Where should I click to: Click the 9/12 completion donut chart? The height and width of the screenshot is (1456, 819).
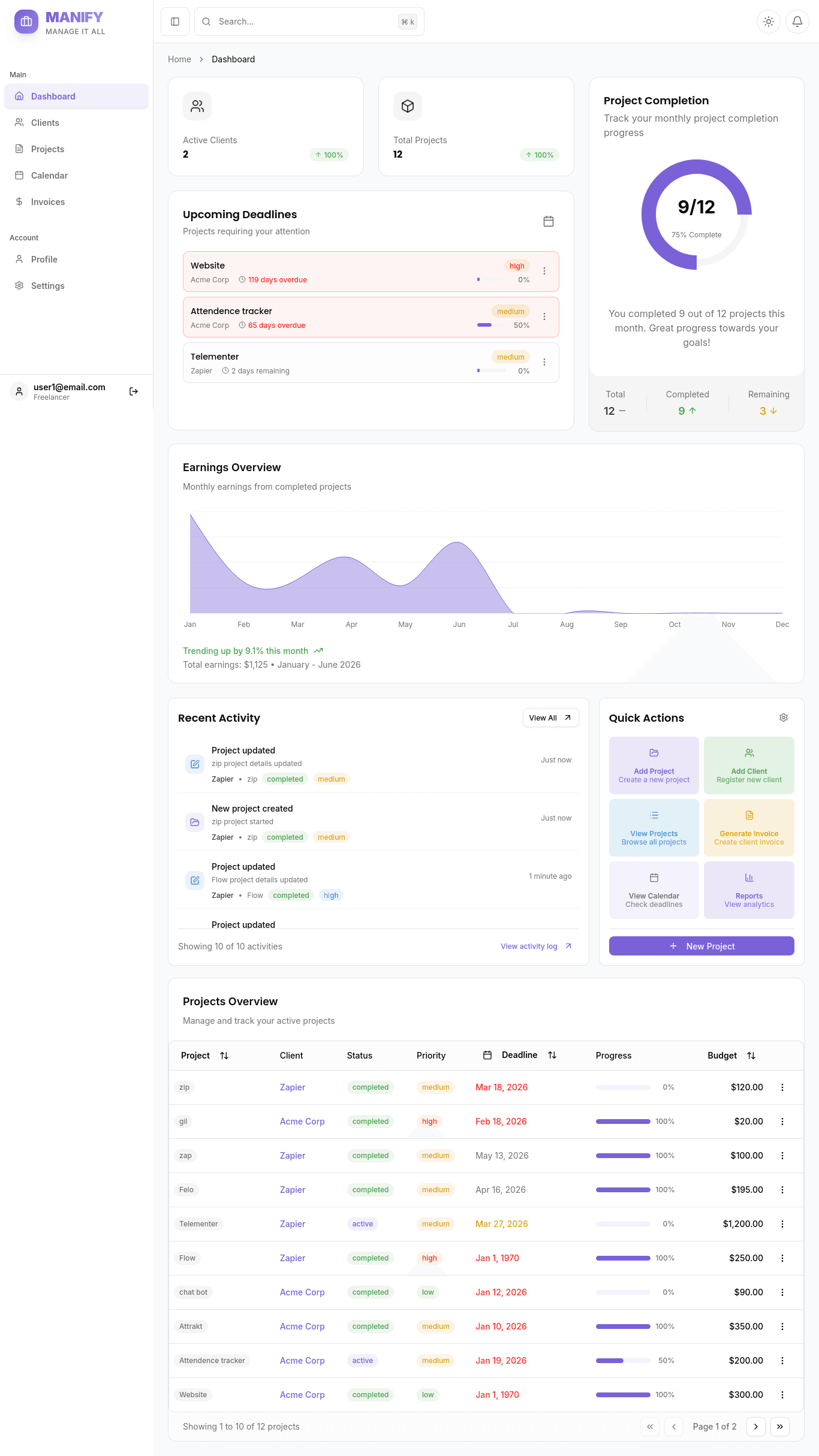696,215
